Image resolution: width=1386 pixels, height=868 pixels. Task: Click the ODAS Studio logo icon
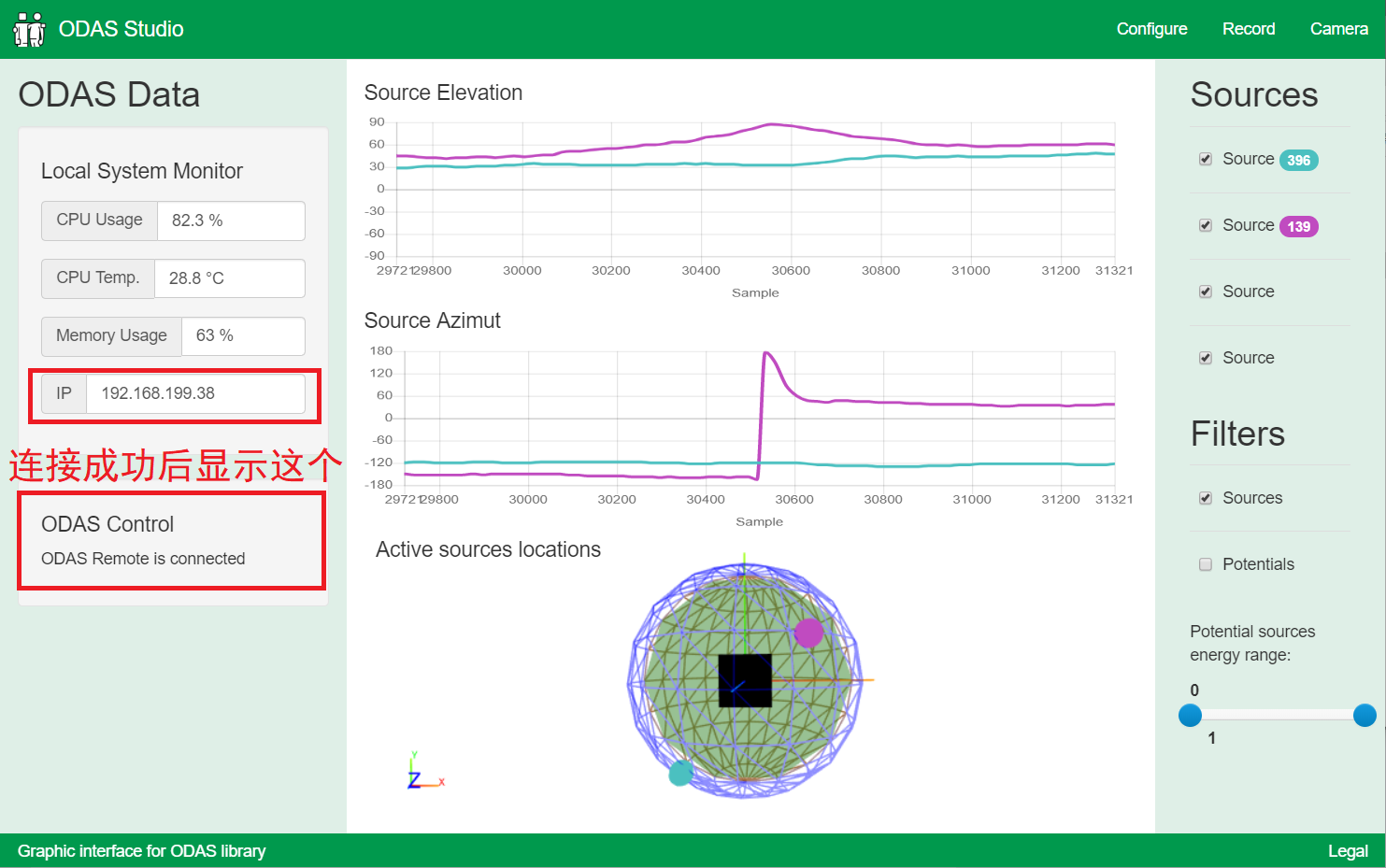(x=29, y=28)
